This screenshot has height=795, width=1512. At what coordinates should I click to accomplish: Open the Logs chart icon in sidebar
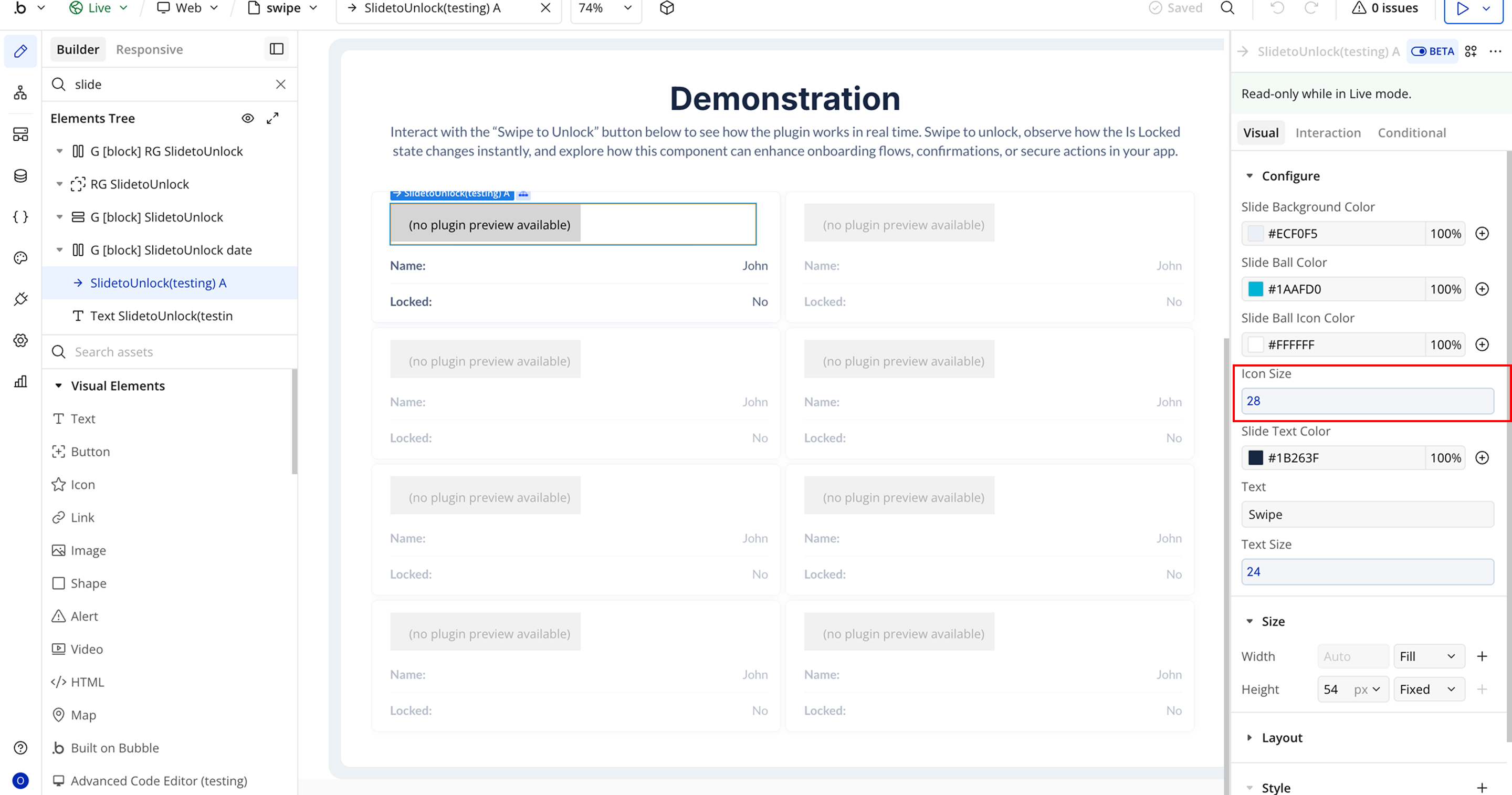coord(20,382)
